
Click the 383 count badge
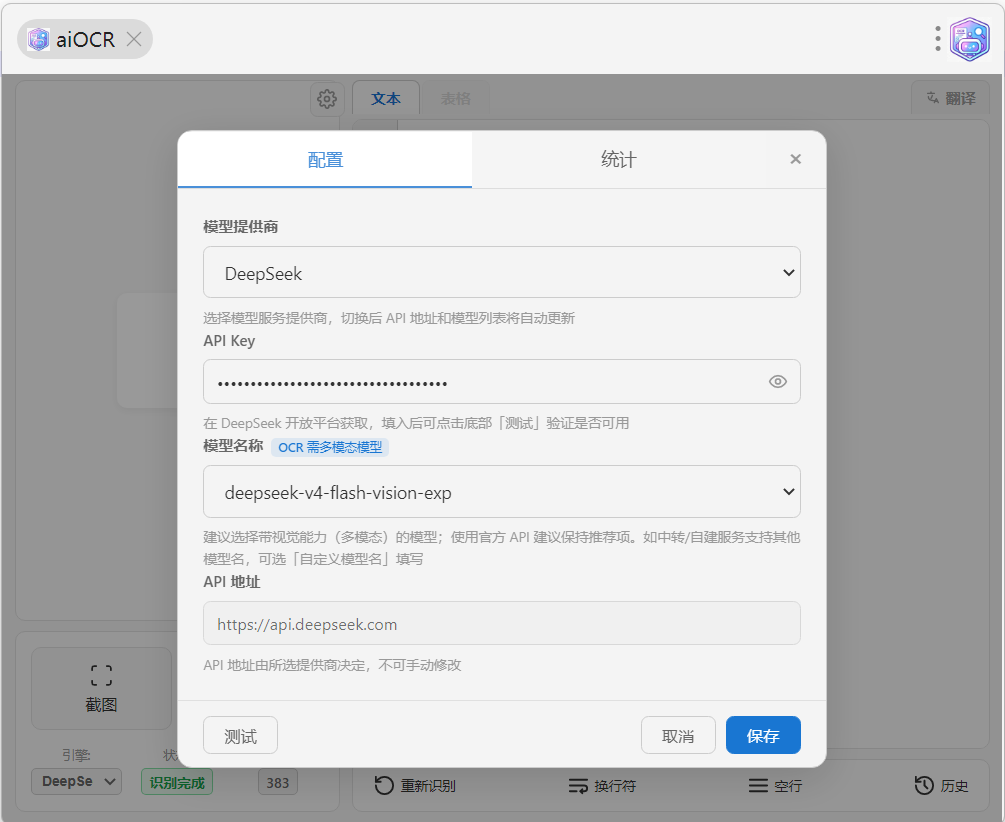(278, 783)
